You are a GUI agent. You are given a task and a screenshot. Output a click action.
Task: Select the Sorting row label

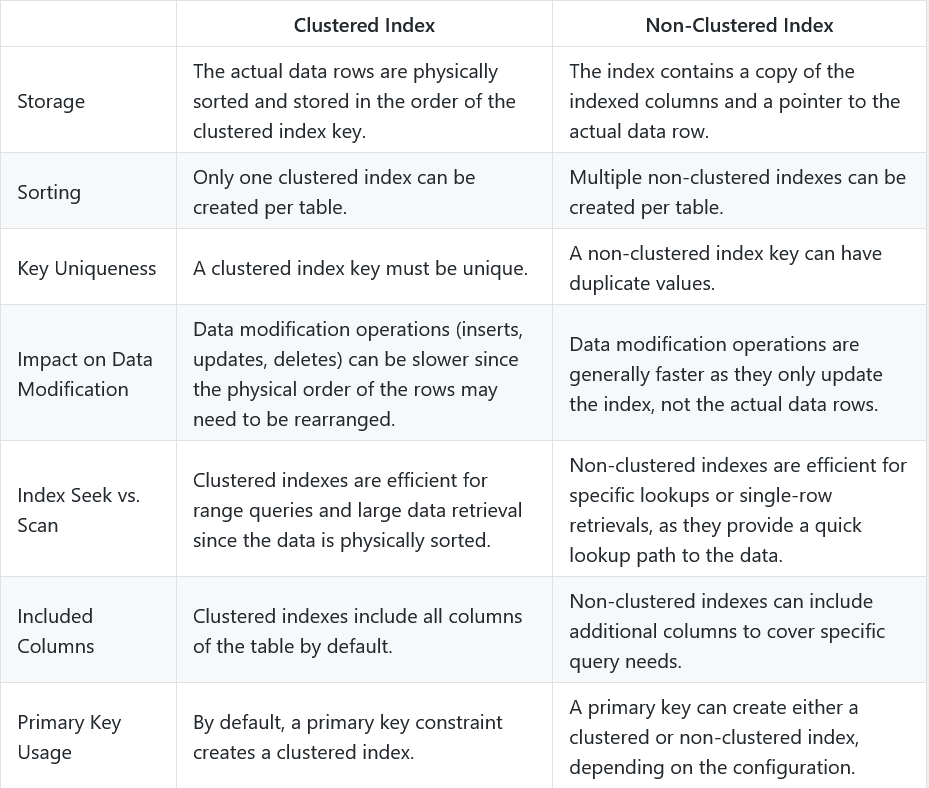click(x=49, y=192)
